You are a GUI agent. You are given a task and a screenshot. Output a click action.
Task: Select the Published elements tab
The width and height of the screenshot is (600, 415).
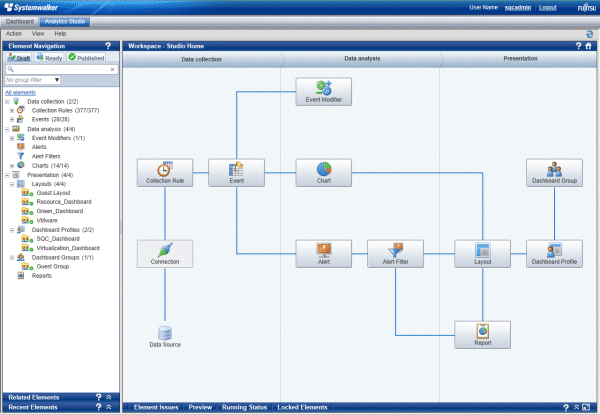(86, 57)
